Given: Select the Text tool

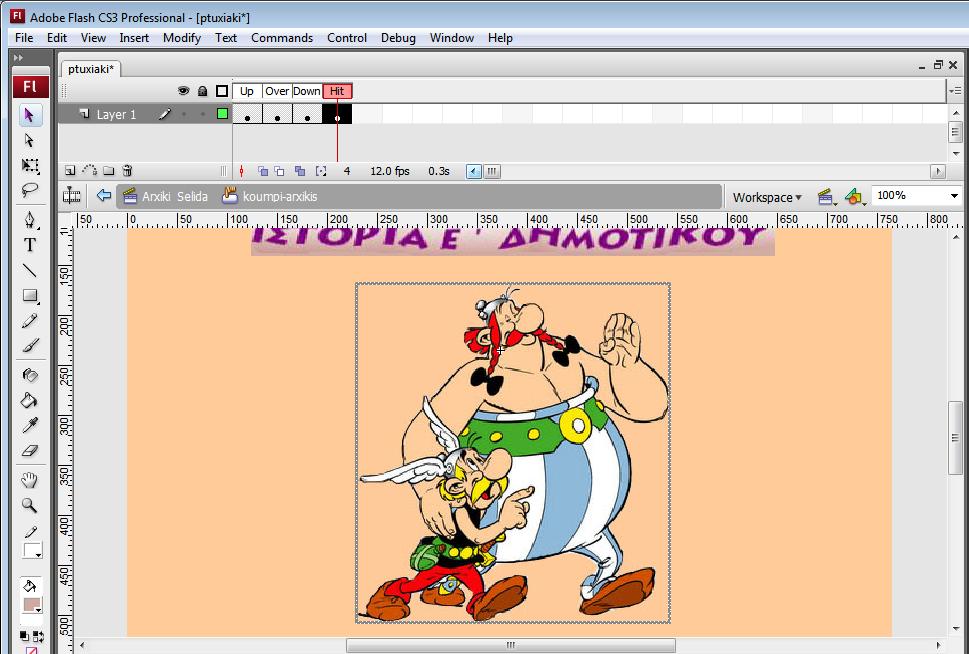Looking at the screenshot, I should tap(29, 245).
